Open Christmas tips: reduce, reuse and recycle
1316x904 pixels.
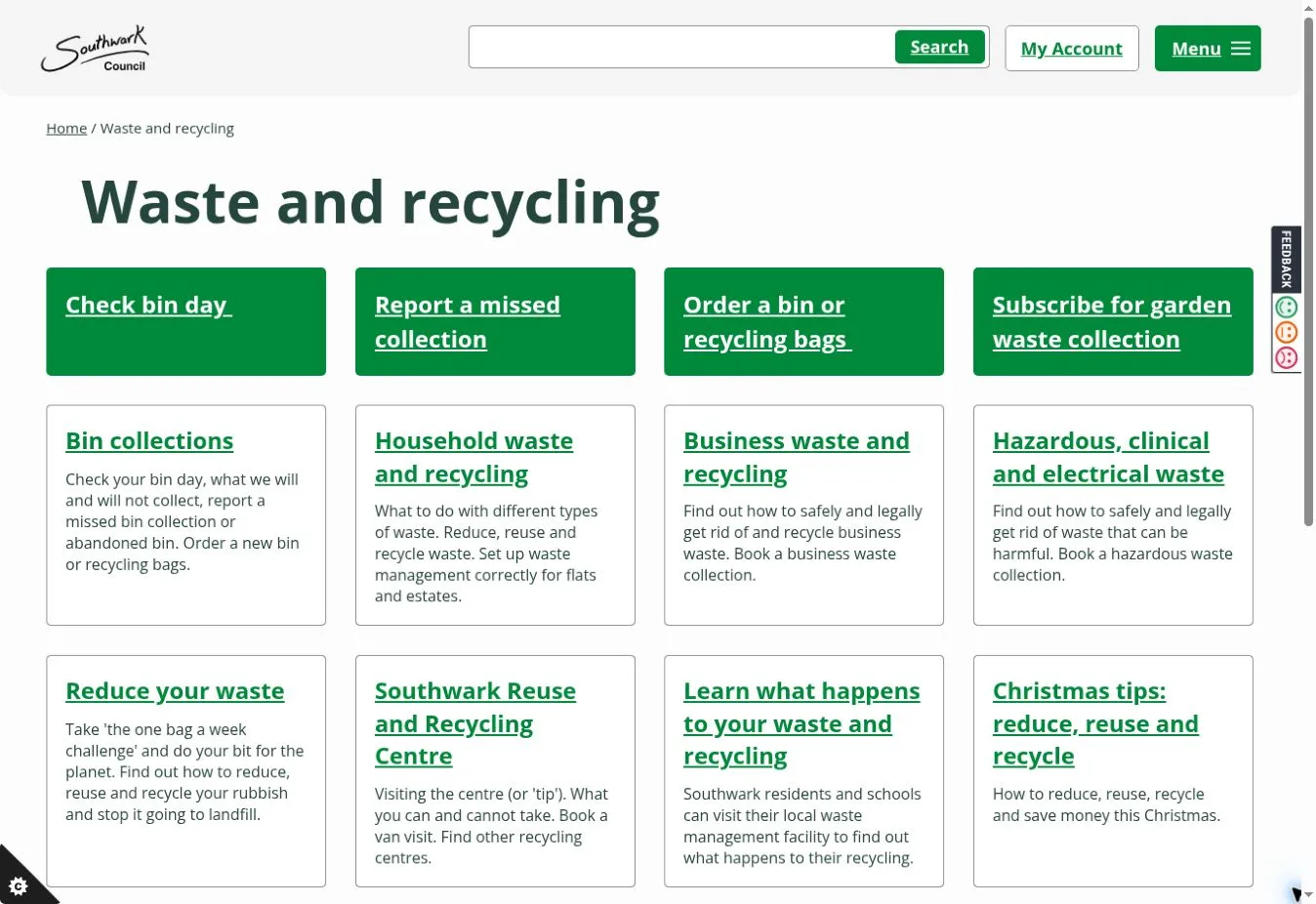1095,723
